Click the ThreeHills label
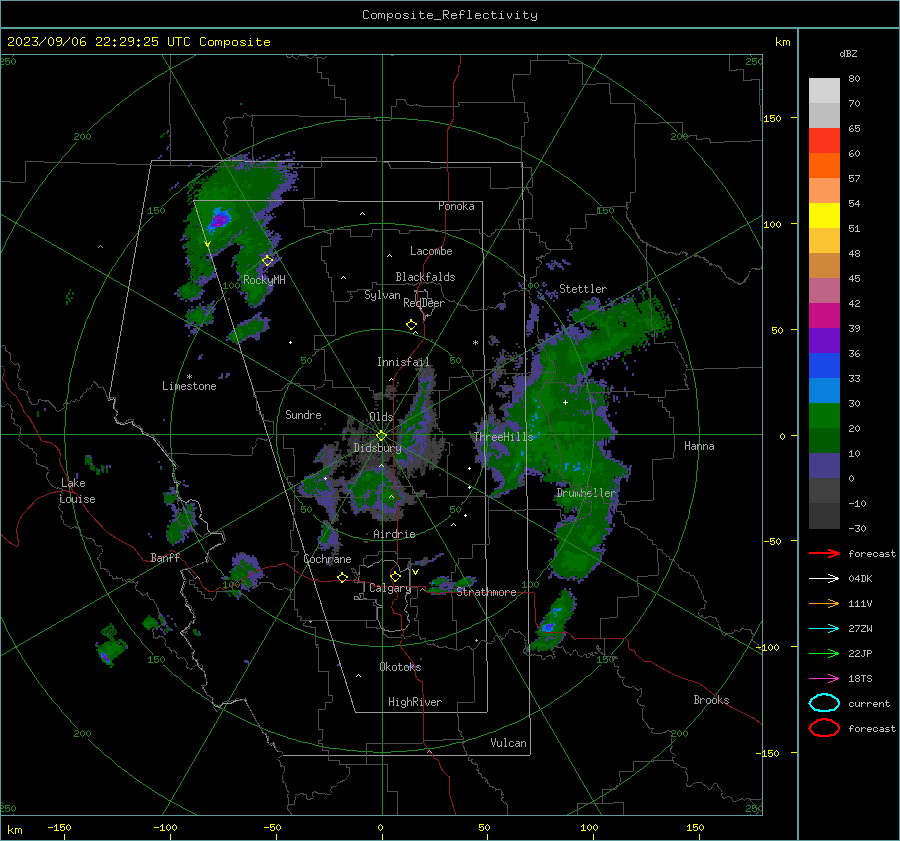This screenshot has height=841, width=900. [x=503, y=437]
